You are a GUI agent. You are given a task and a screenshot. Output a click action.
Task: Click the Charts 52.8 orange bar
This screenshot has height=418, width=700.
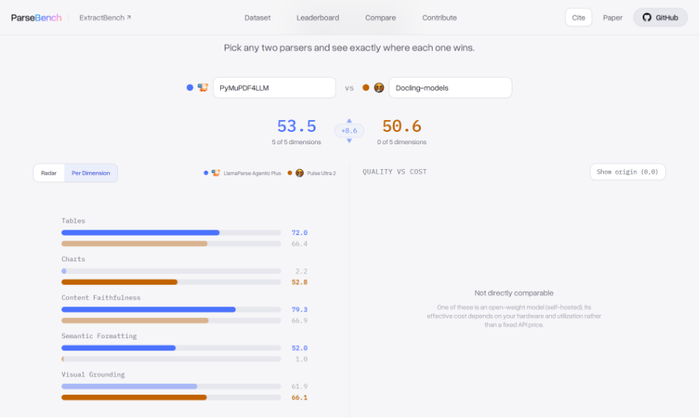119,282
